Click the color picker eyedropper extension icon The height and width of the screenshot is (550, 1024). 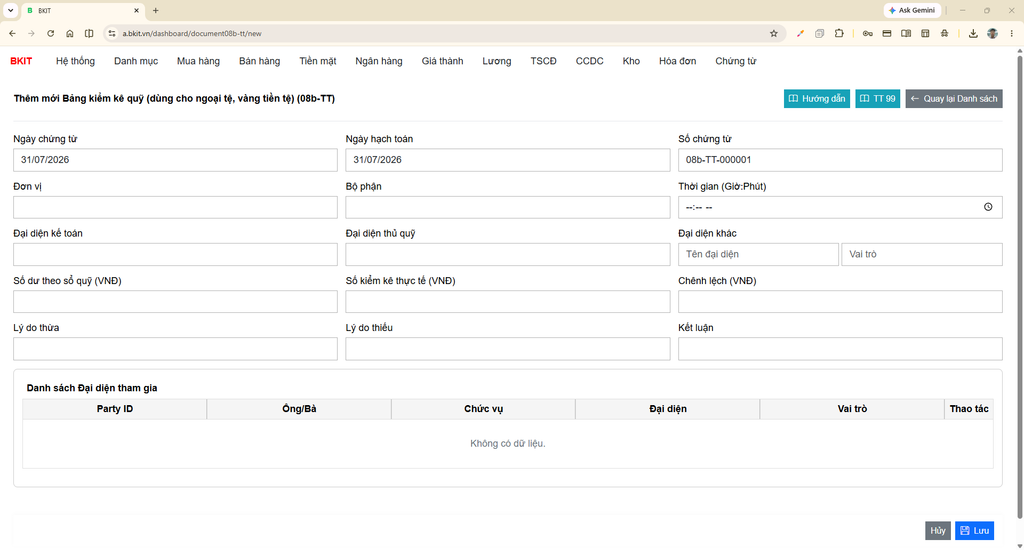click(800, 33)
